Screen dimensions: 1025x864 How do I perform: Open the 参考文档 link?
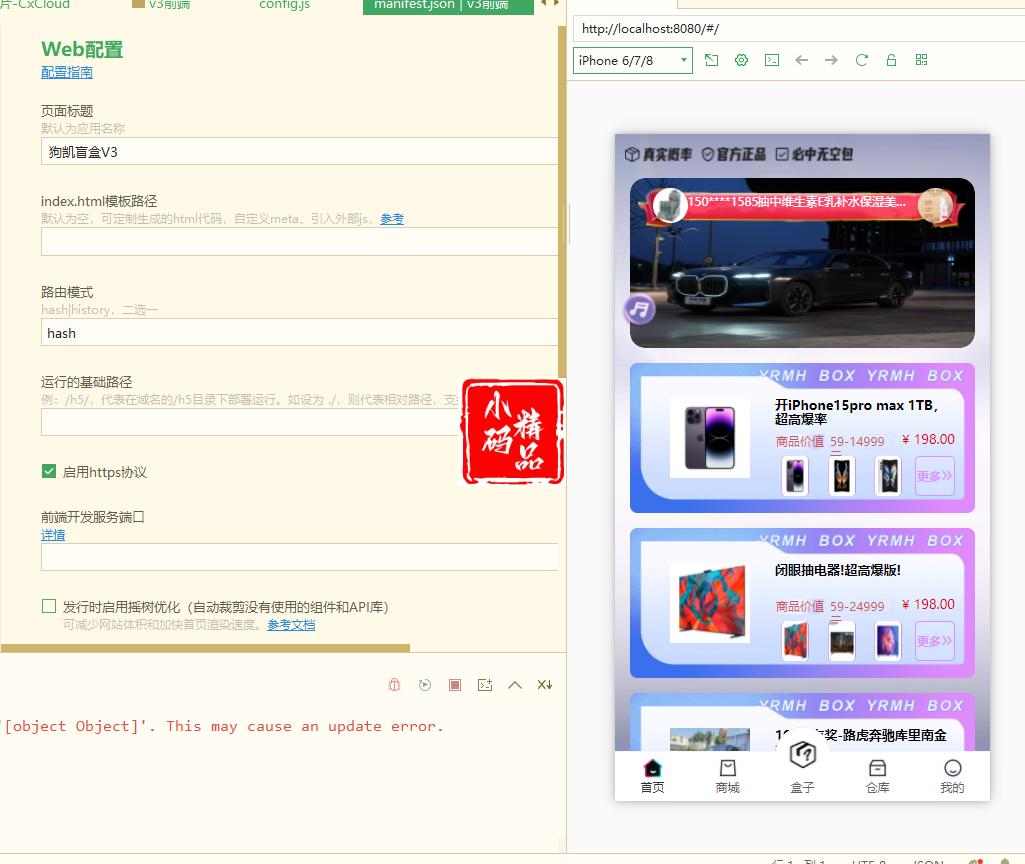tap(291, 625)
